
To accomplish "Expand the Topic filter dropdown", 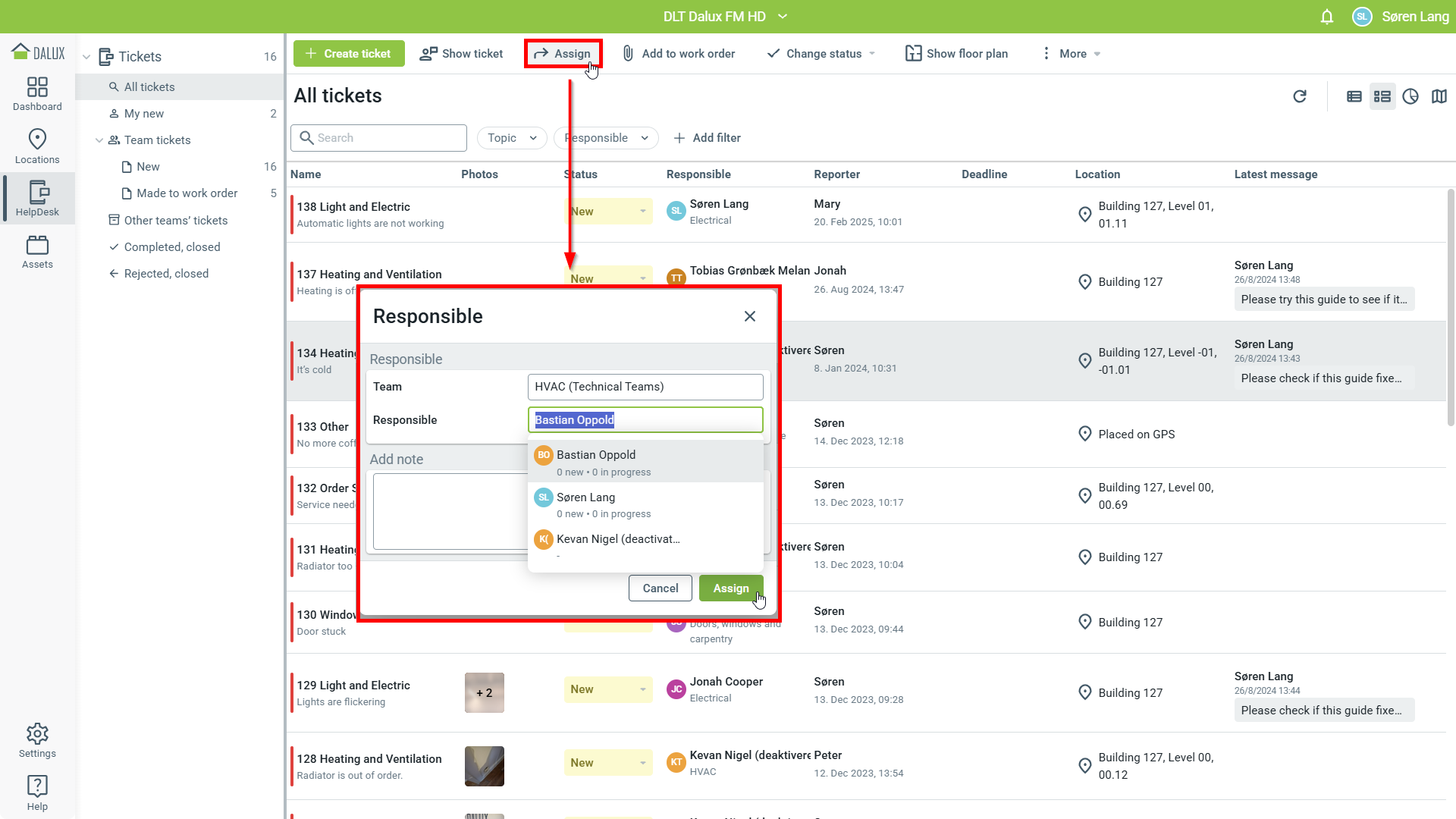I will (x=512, y=138).
